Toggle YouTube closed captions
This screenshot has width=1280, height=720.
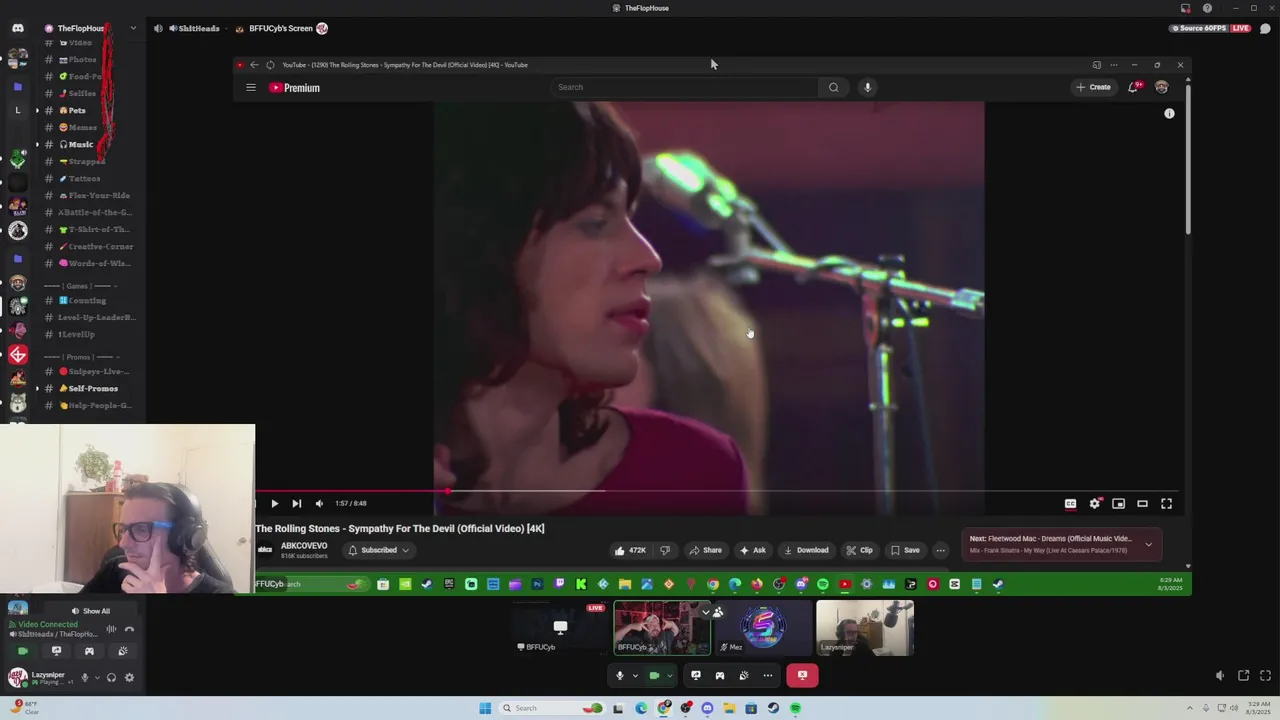1070,504
